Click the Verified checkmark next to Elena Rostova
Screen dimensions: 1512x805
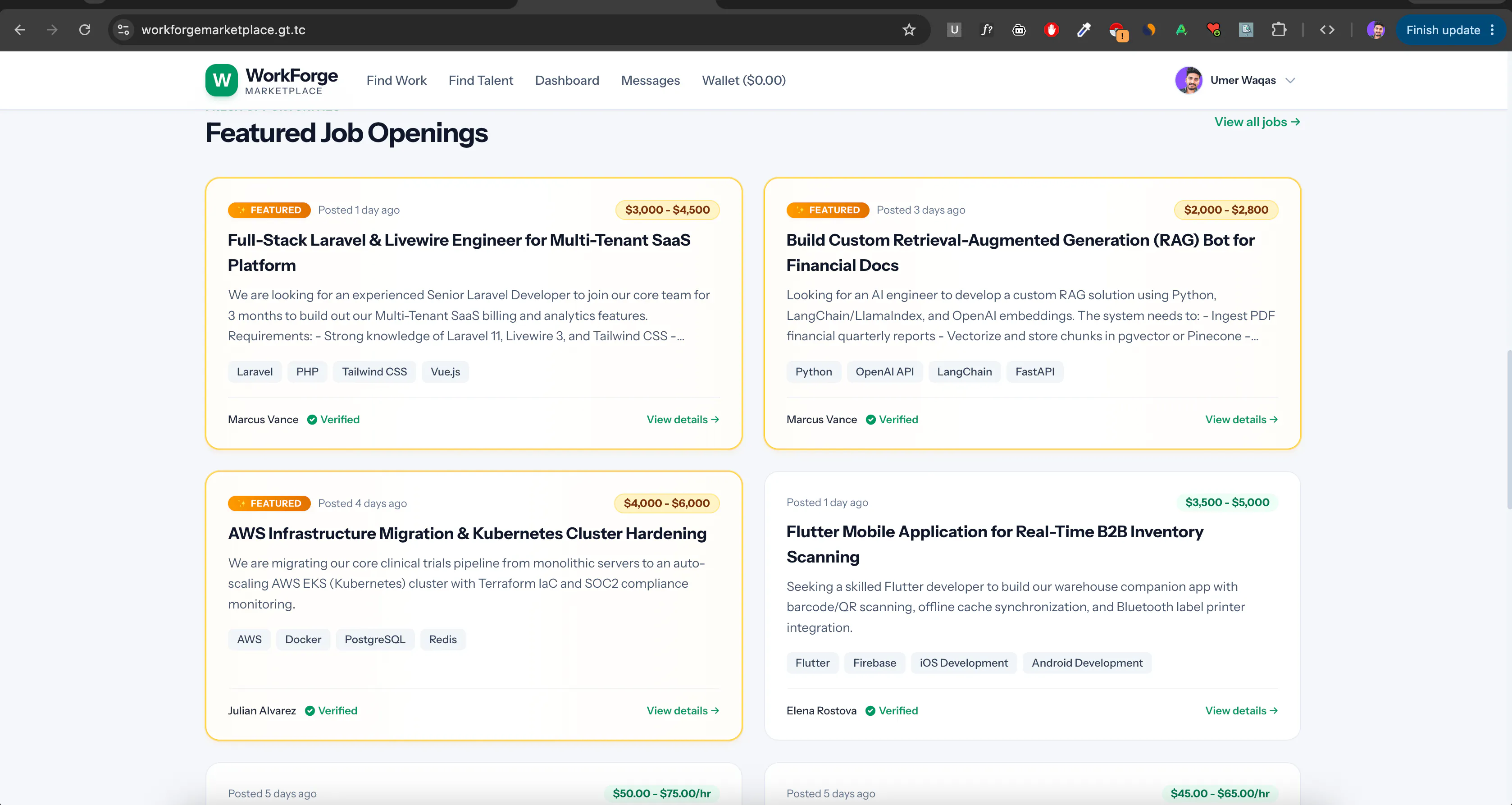click(x=870, y=711)
